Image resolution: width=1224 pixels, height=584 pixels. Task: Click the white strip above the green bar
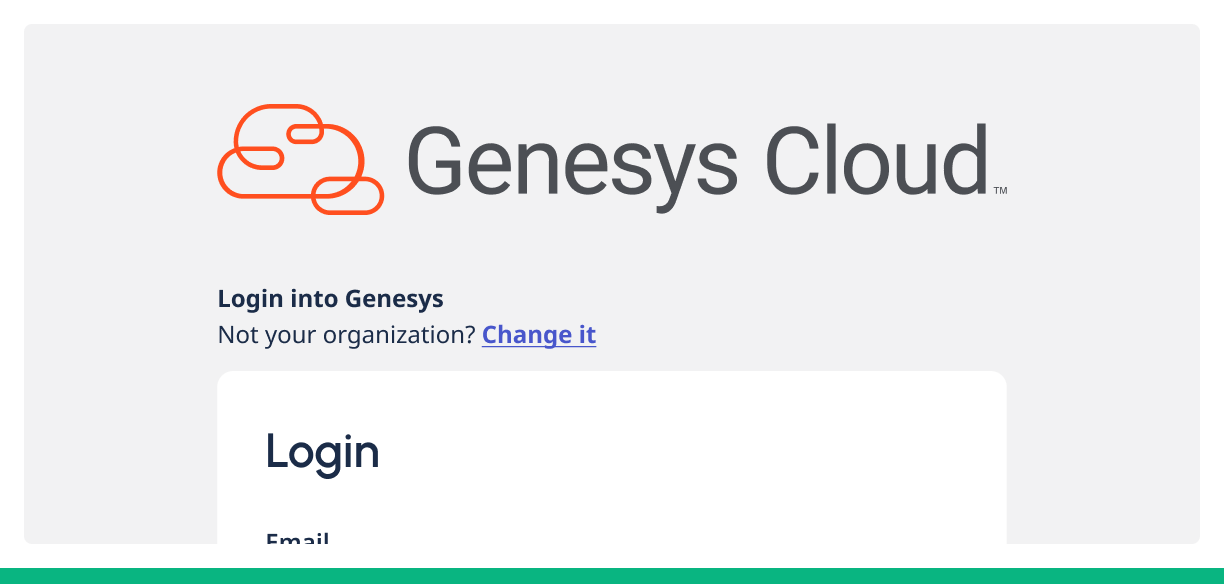[612, 556]
